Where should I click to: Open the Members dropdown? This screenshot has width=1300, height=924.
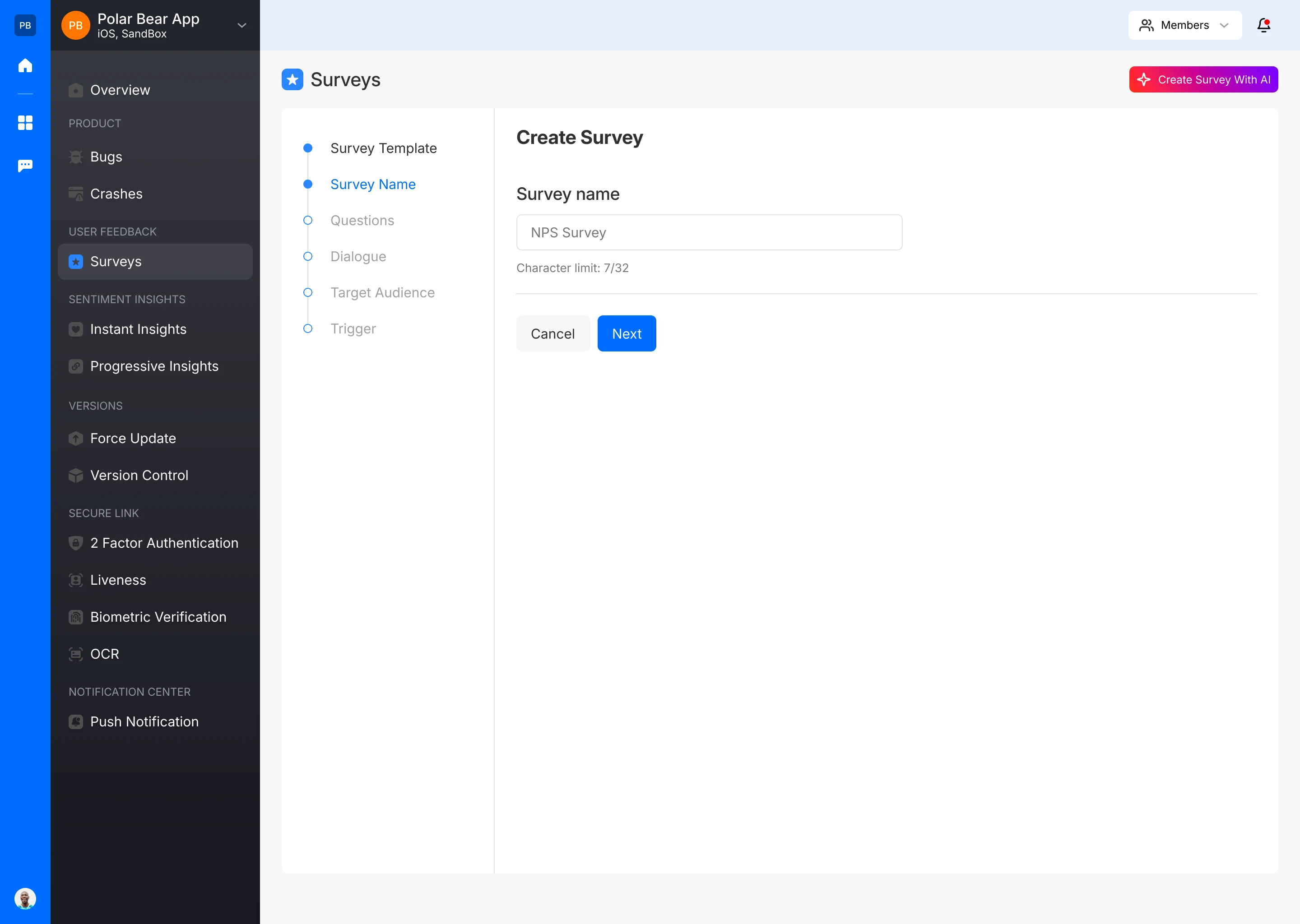(1184, 25)
